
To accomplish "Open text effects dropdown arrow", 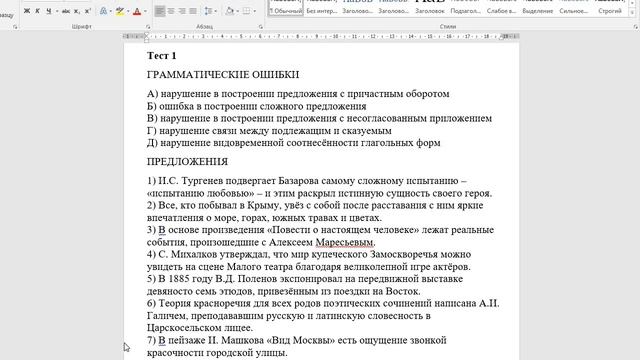I will (x=111, y=11).
